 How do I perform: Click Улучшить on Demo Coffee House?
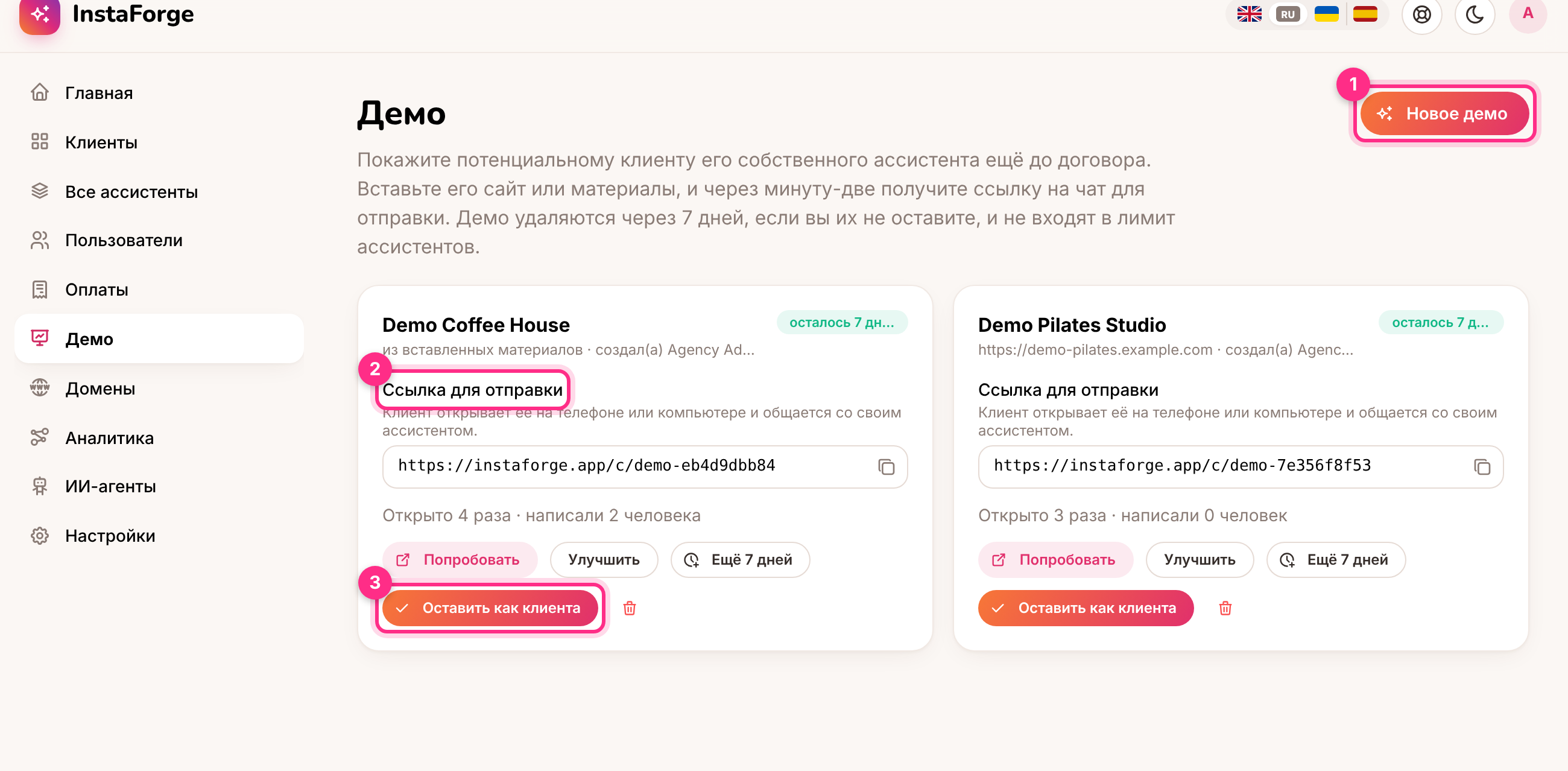603,559
